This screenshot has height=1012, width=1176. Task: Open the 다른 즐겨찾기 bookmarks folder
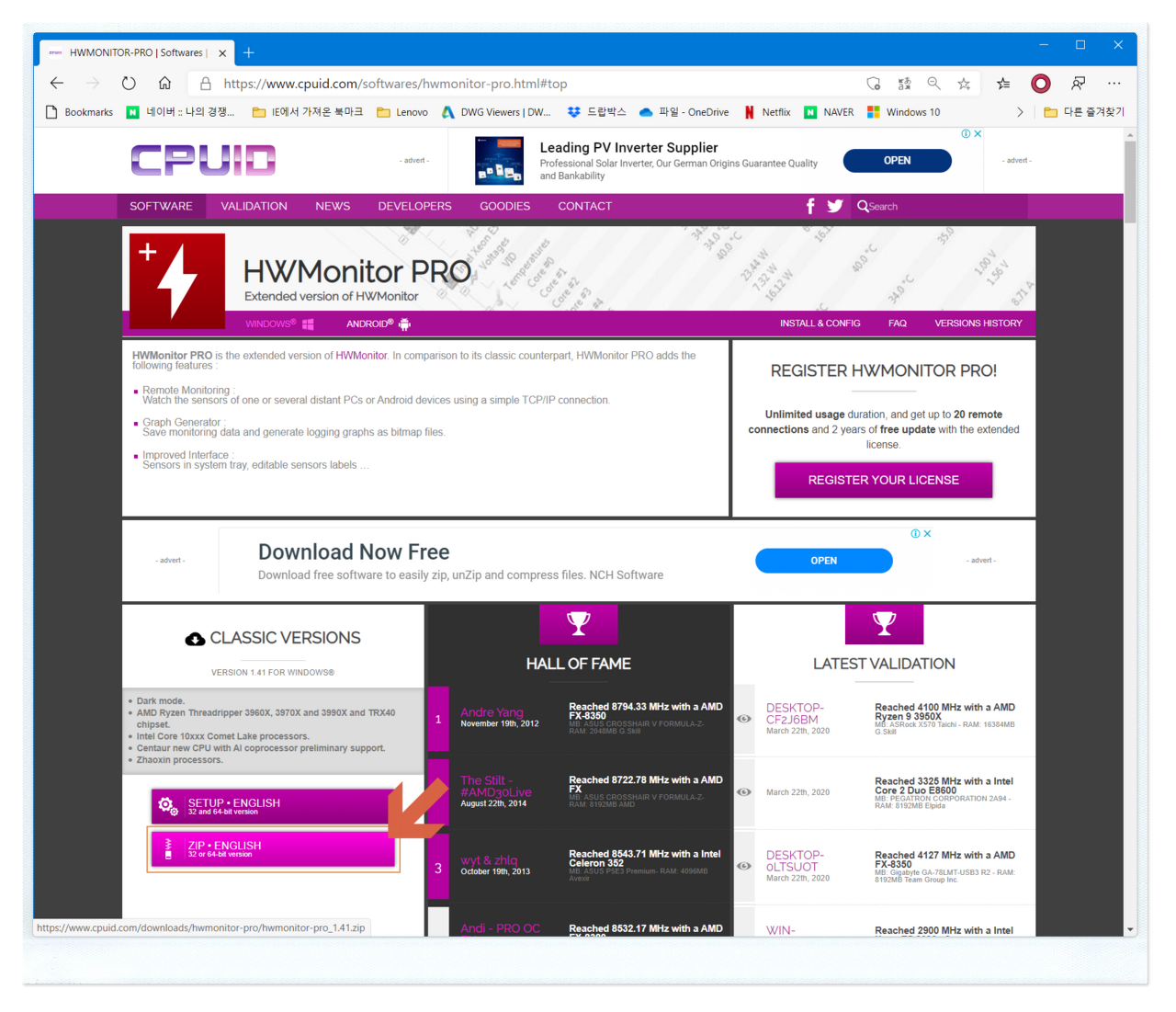(1084, 112)
